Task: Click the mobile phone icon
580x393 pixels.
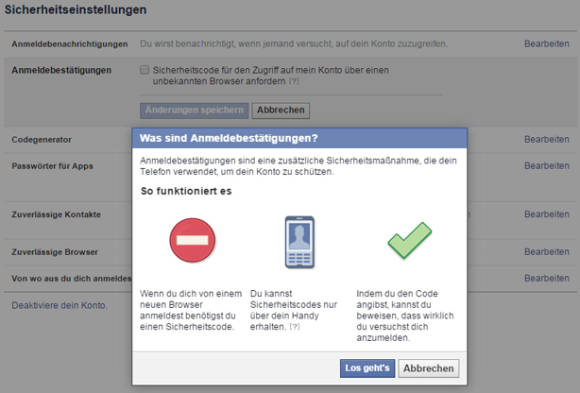Action: (x=300, y=242)
